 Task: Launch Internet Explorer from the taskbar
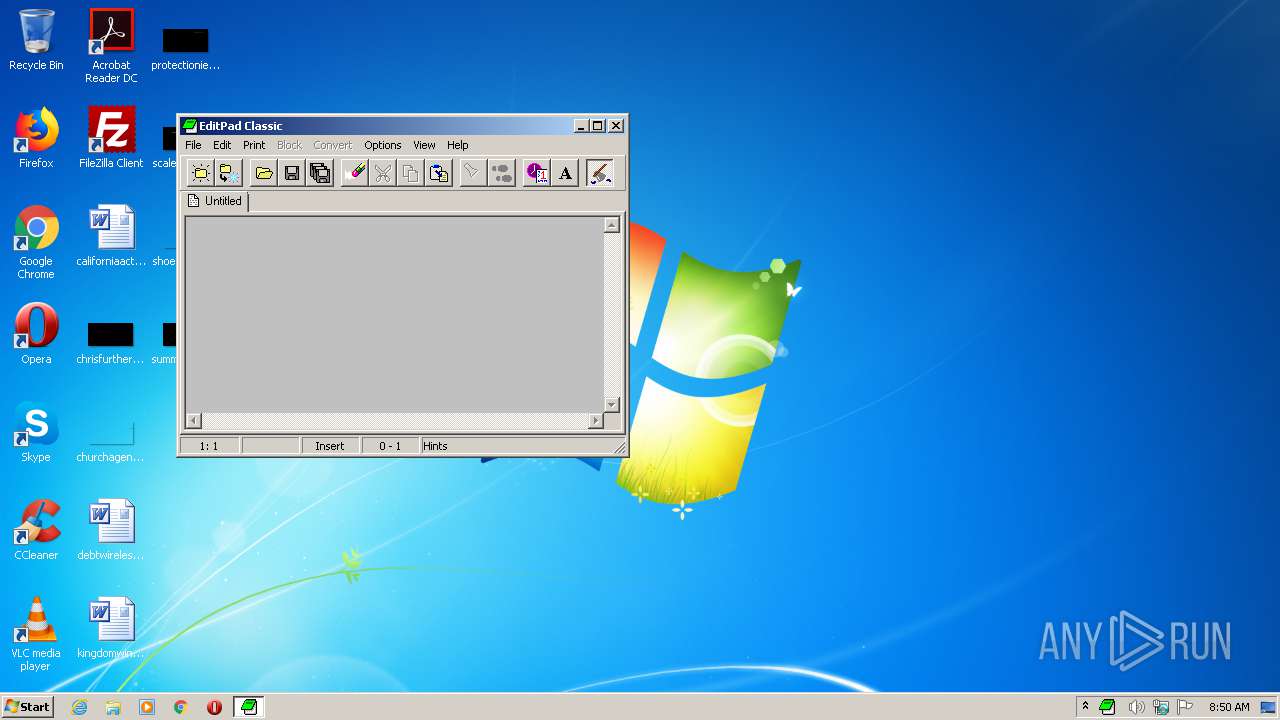coord(80,707)
